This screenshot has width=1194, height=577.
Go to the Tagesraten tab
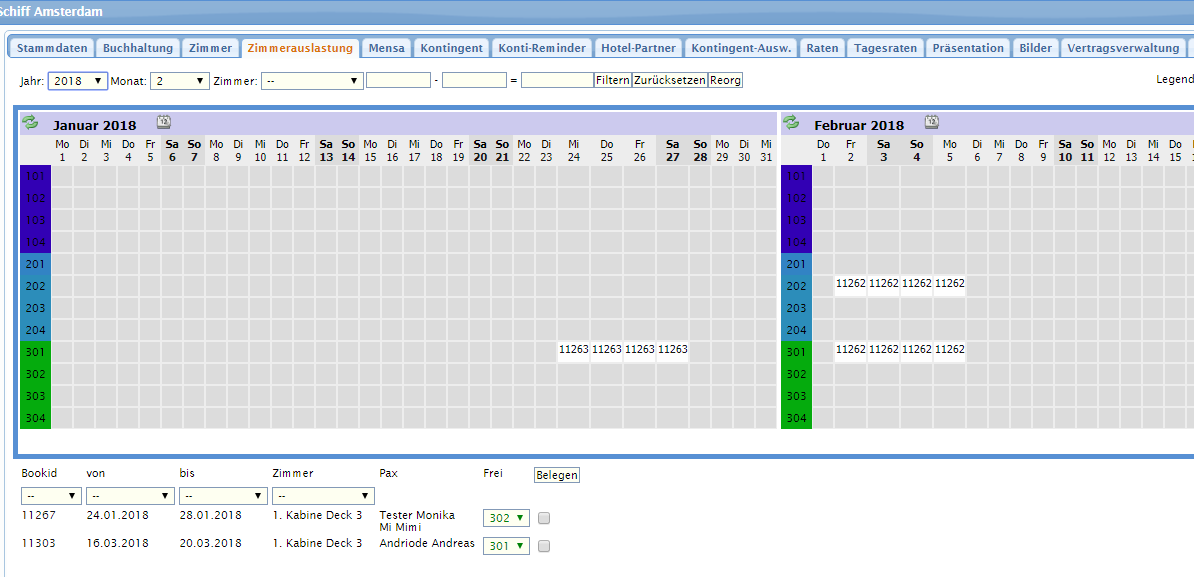[885, 48]
